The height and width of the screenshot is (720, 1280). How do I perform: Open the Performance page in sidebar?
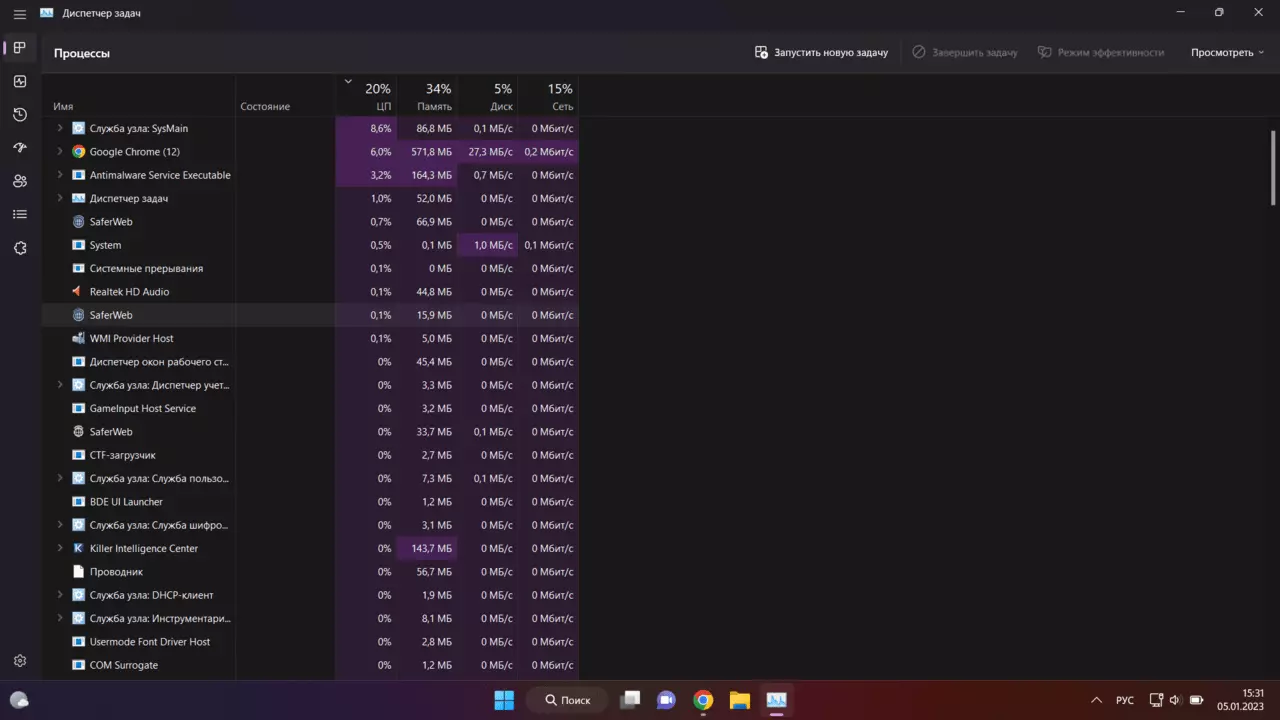[x=20, y=82]
